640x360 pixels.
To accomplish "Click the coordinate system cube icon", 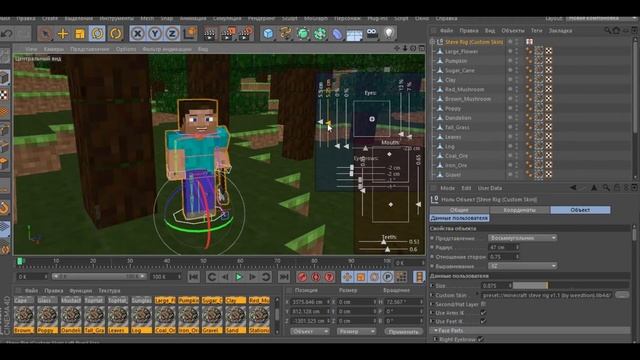I will click(x=190, y=33).
